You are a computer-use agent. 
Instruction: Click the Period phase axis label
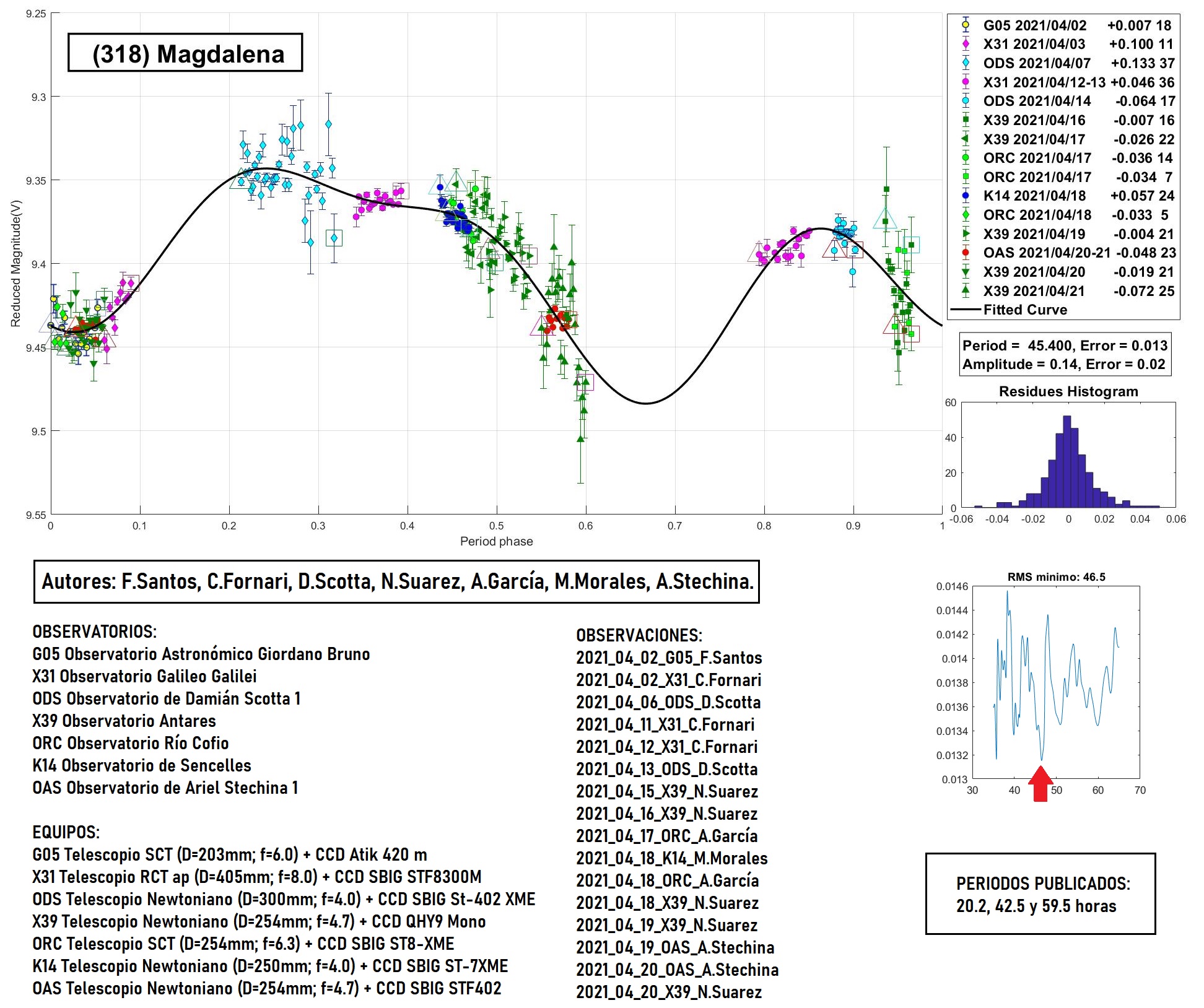[496, 541]
